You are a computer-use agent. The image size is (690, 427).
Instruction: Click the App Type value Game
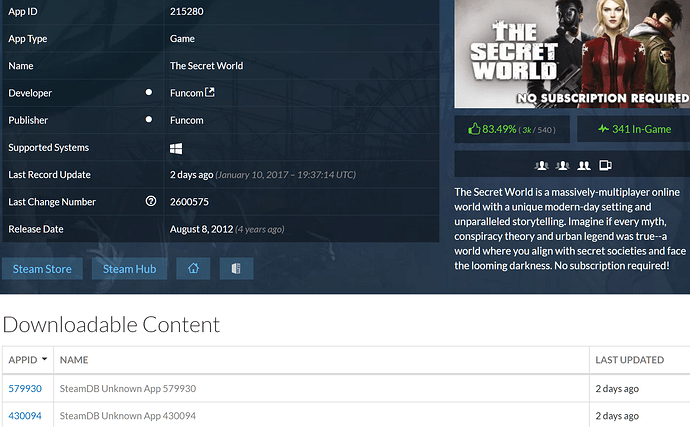182,39
